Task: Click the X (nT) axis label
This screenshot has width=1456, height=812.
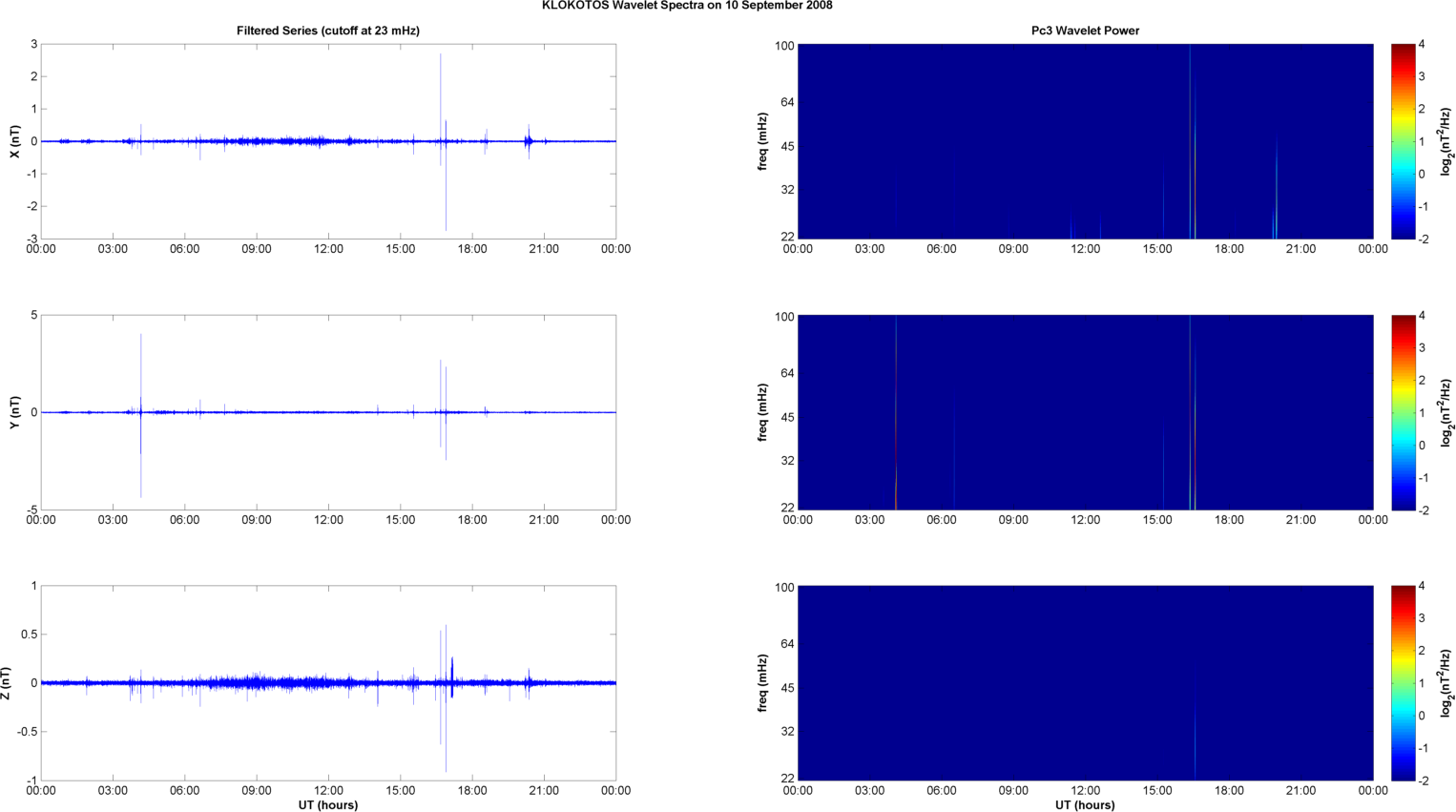Action: (x=14, y=141)
